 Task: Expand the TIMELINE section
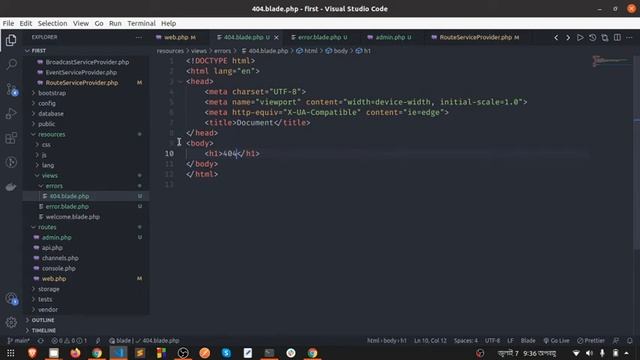tap(44, 330)
